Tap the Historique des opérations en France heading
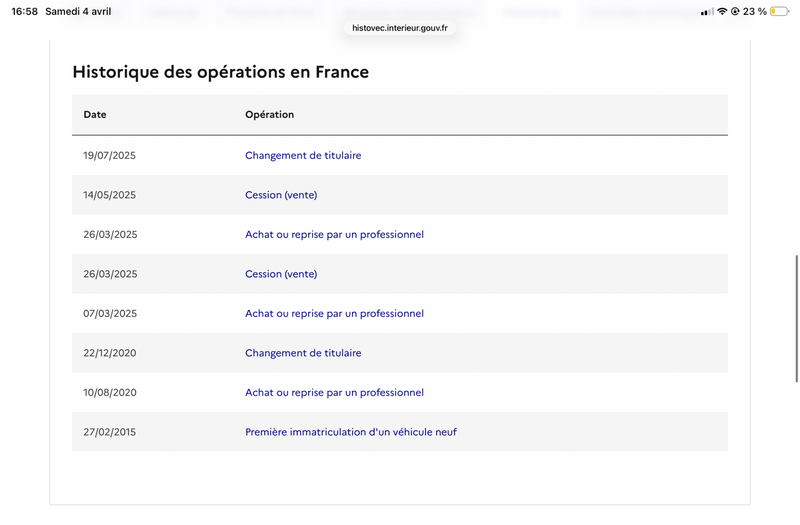Image resolution: width=800 pixels, height=525 pixels. (221, 72)
